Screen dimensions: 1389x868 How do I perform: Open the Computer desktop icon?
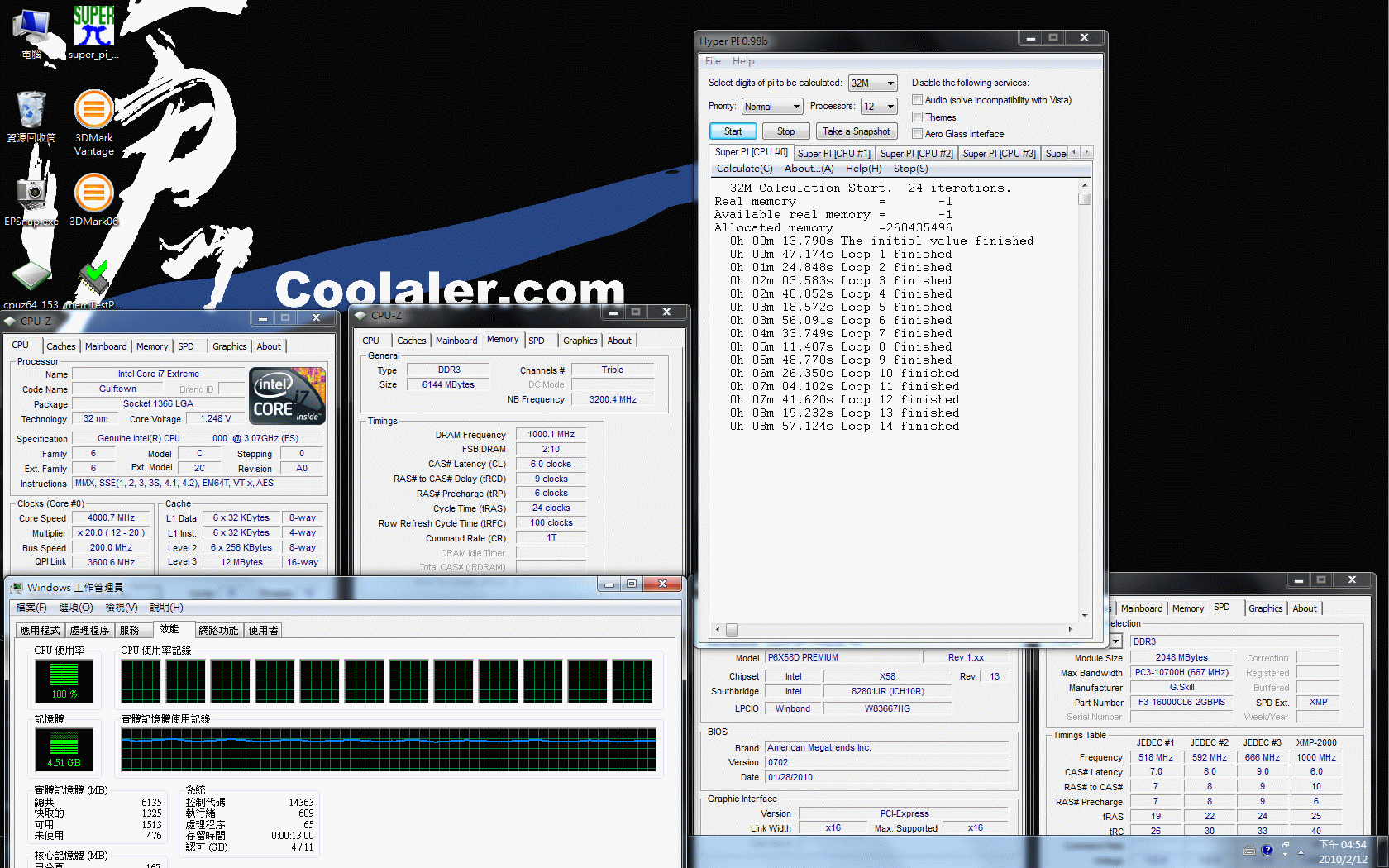[x=31, y=33]
